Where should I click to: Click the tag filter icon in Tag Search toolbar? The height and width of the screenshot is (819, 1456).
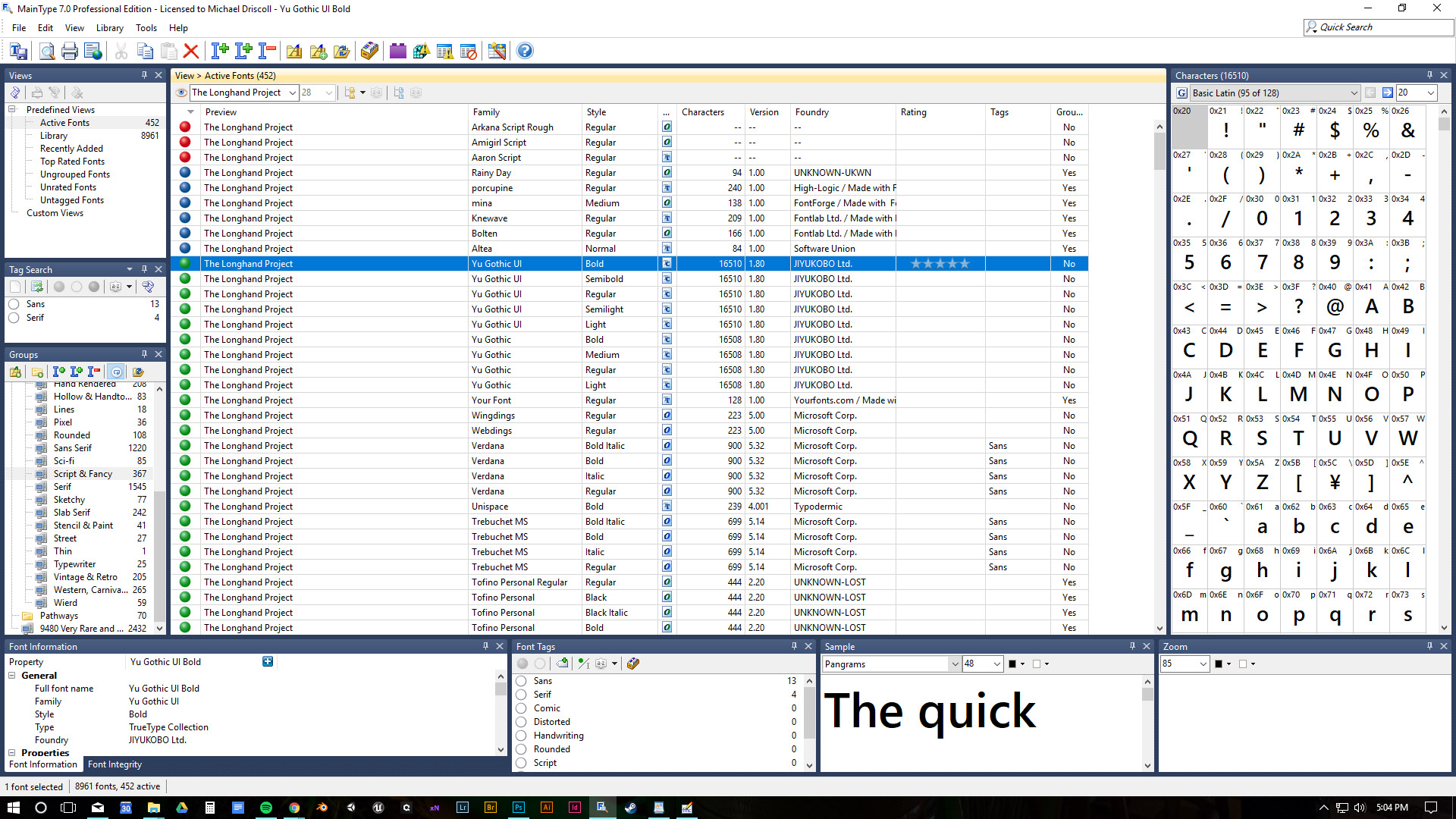pyautogui.click(x=148, y=287)
